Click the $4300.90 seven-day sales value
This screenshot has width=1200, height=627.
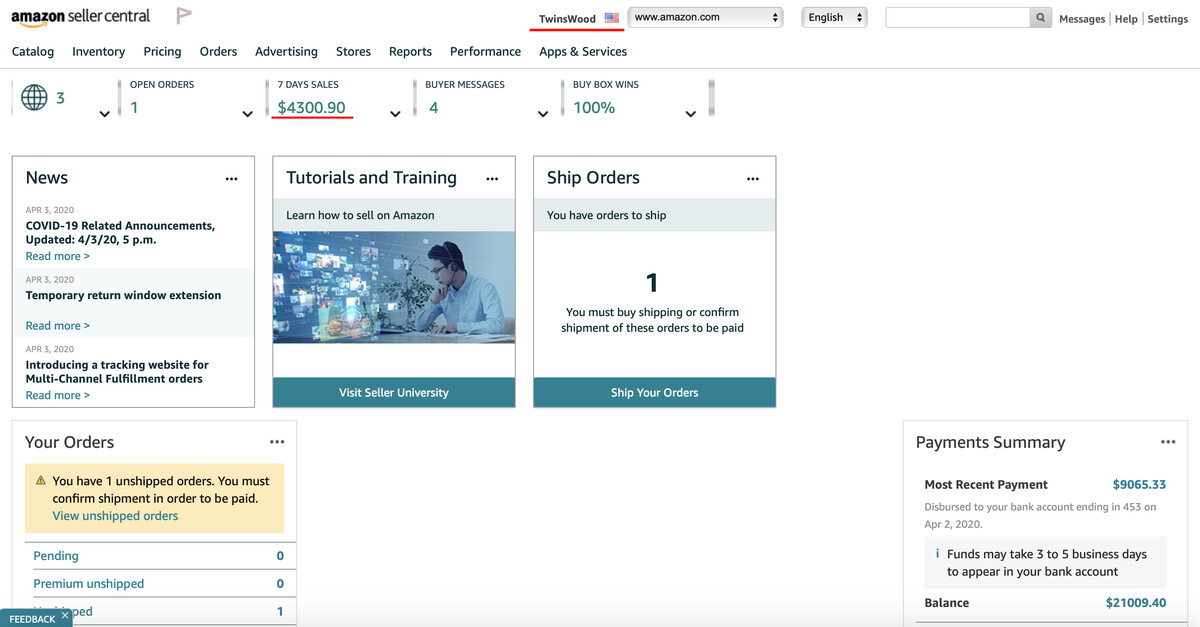312,107
